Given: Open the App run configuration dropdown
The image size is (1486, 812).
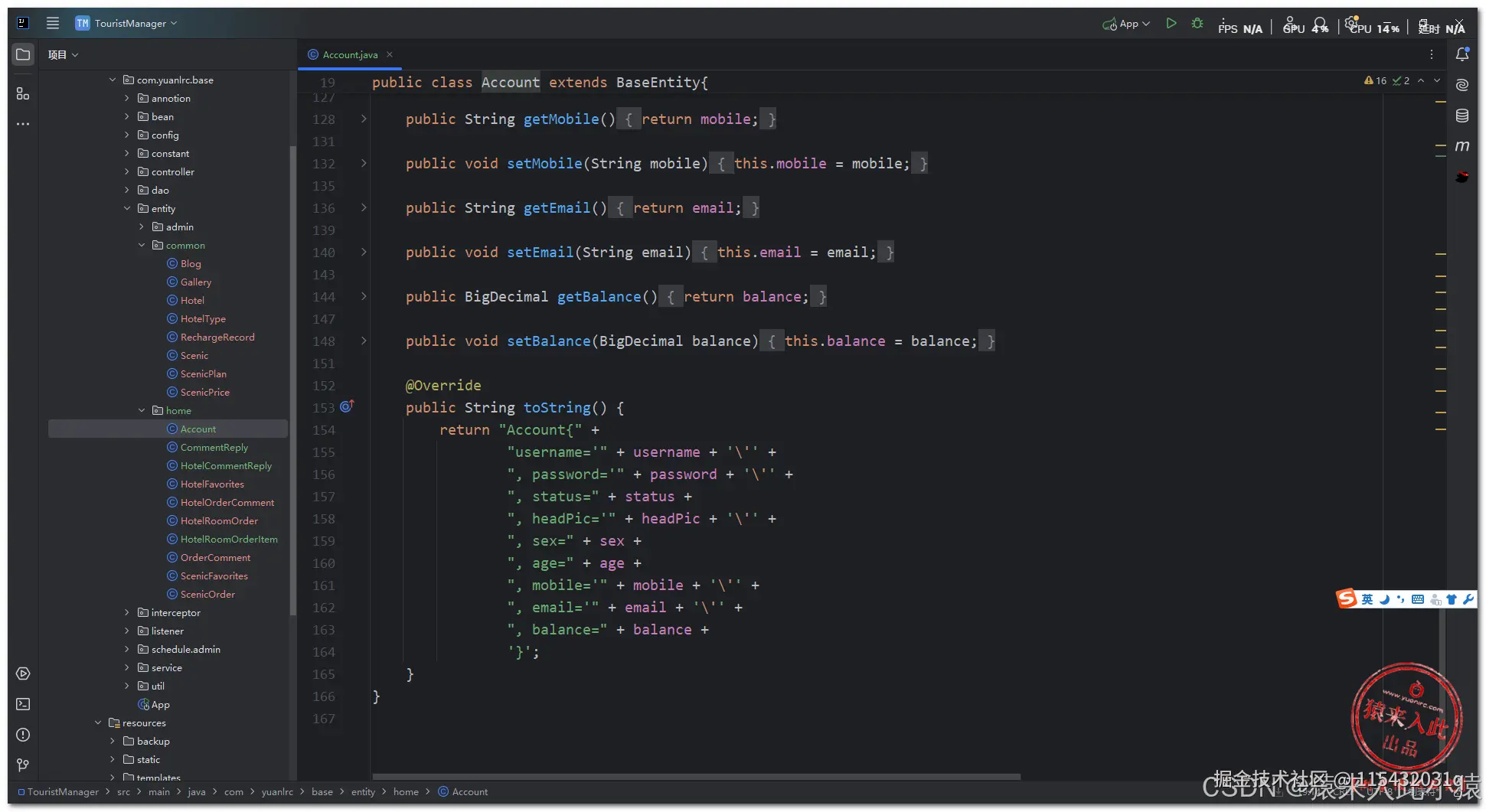Looking at the screenshot, I should tap(1126, 24).
